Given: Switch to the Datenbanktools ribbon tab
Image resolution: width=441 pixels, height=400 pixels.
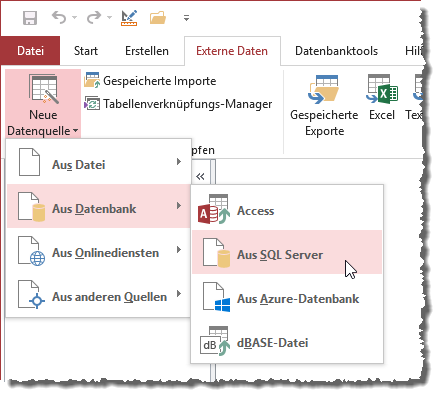Looking at the screenshot, I should (x=336, y=51).
